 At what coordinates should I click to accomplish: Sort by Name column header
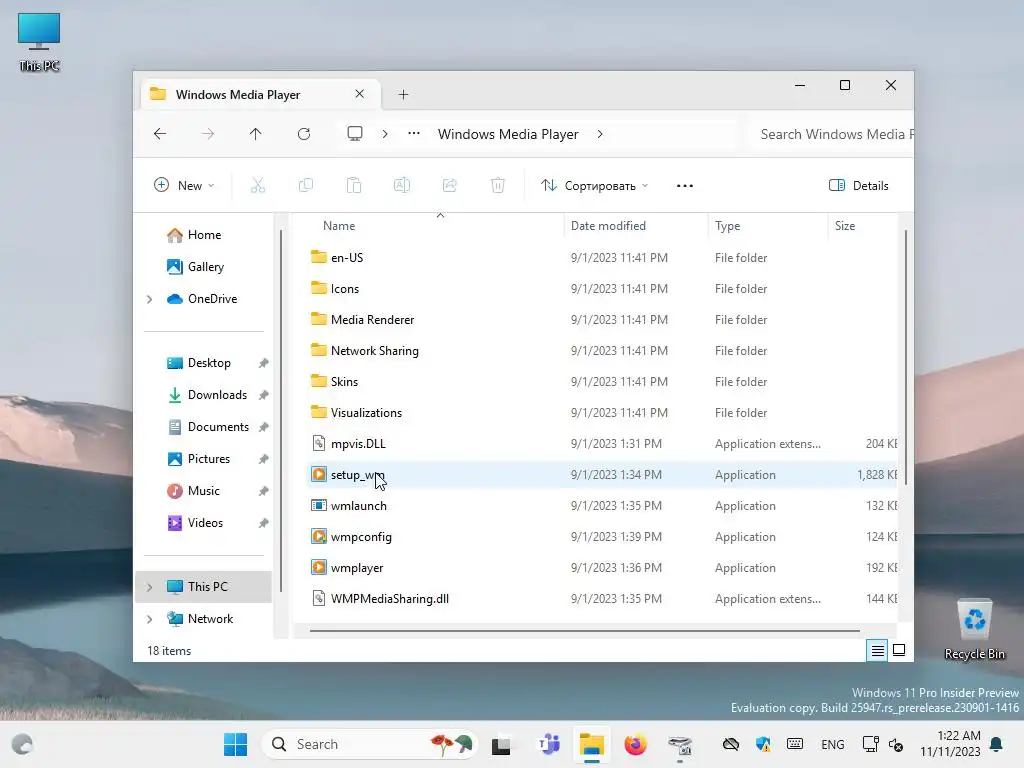point(339,226)
